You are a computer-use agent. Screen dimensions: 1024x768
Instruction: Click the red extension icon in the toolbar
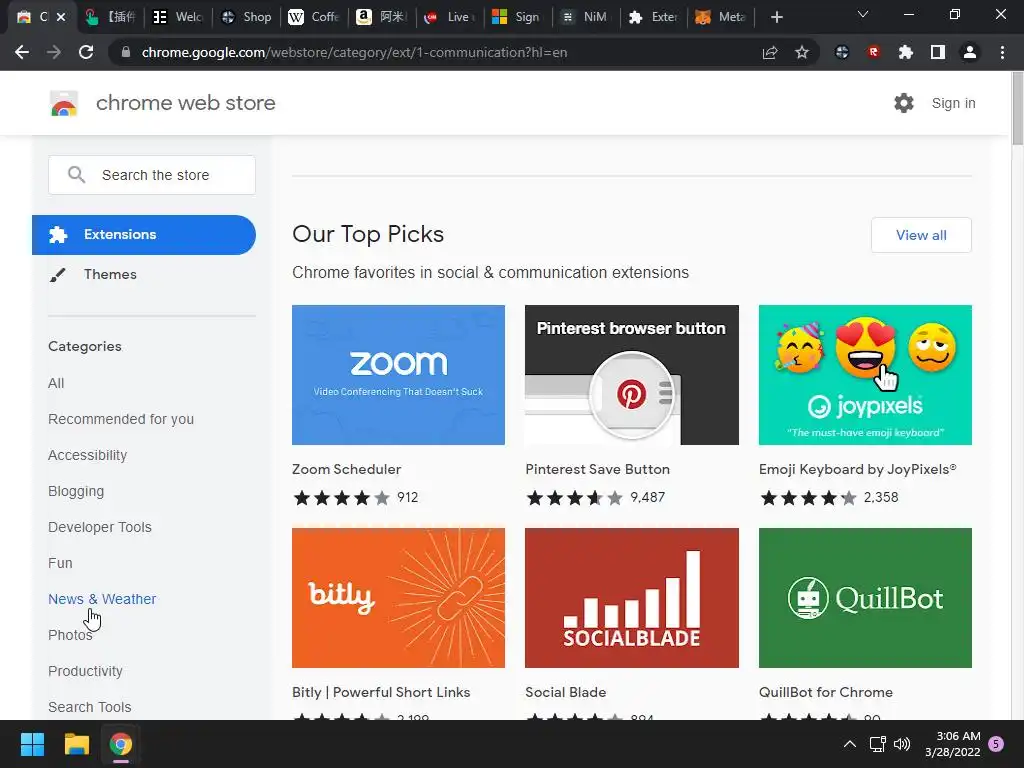874,52
